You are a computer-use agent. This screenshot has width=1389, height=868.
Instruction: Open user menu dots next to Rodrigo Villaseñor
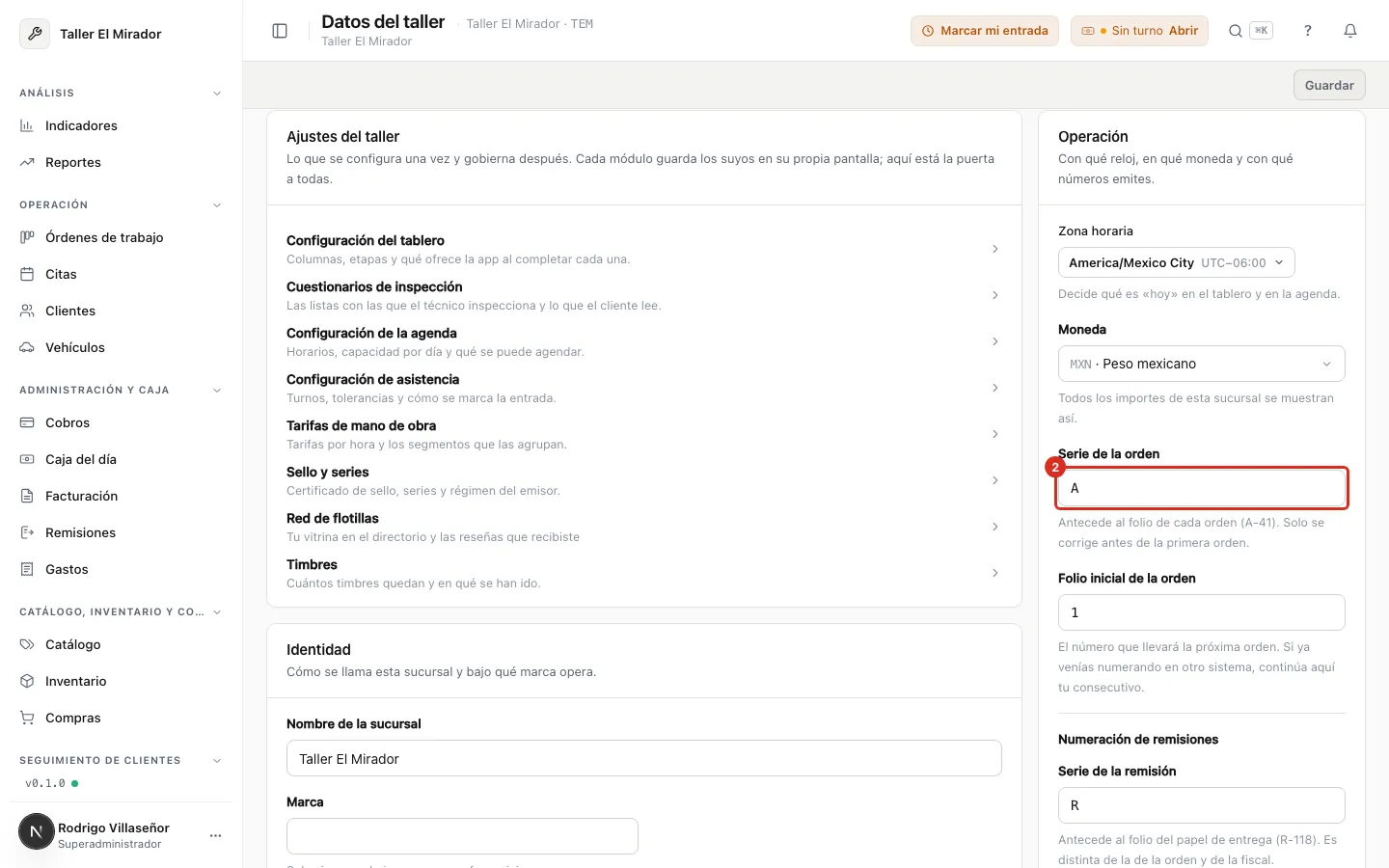(216, 835)
